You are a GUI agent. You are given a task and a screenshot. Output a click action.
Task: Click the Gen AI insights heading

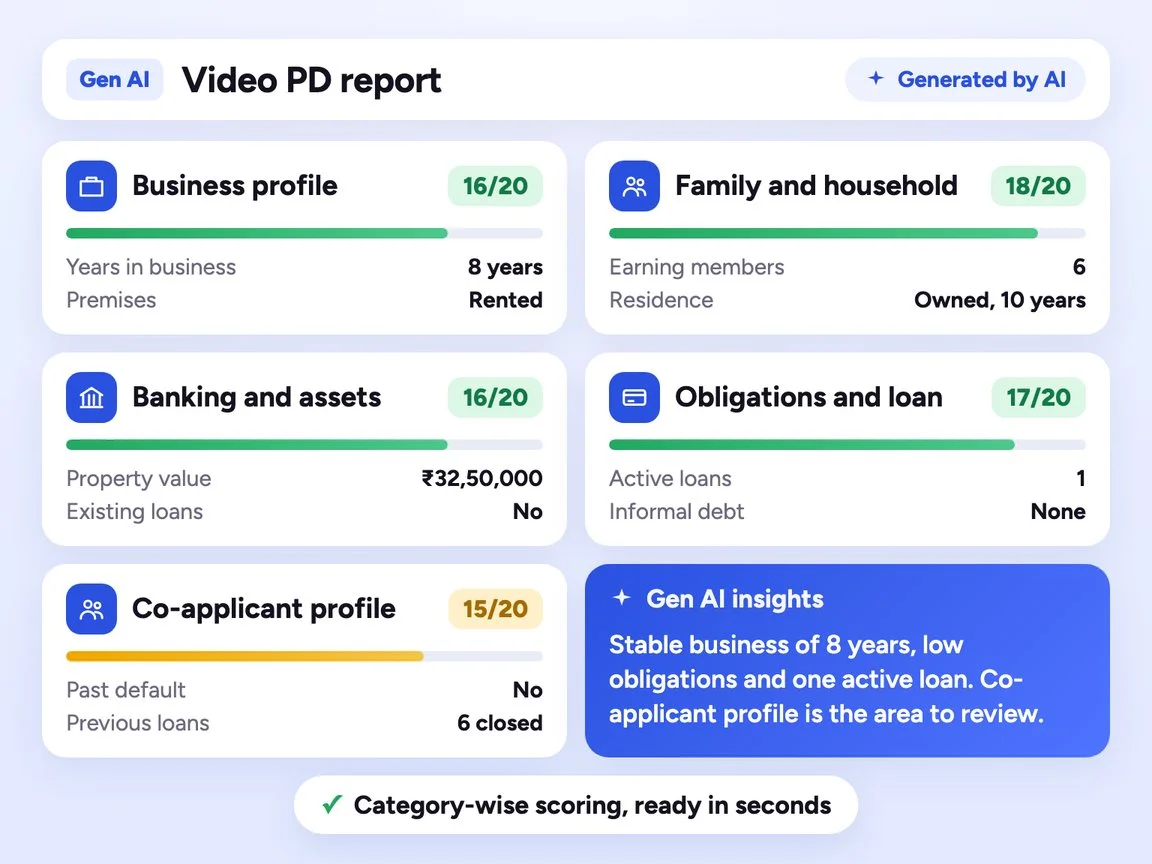click(x=735, y=599)
